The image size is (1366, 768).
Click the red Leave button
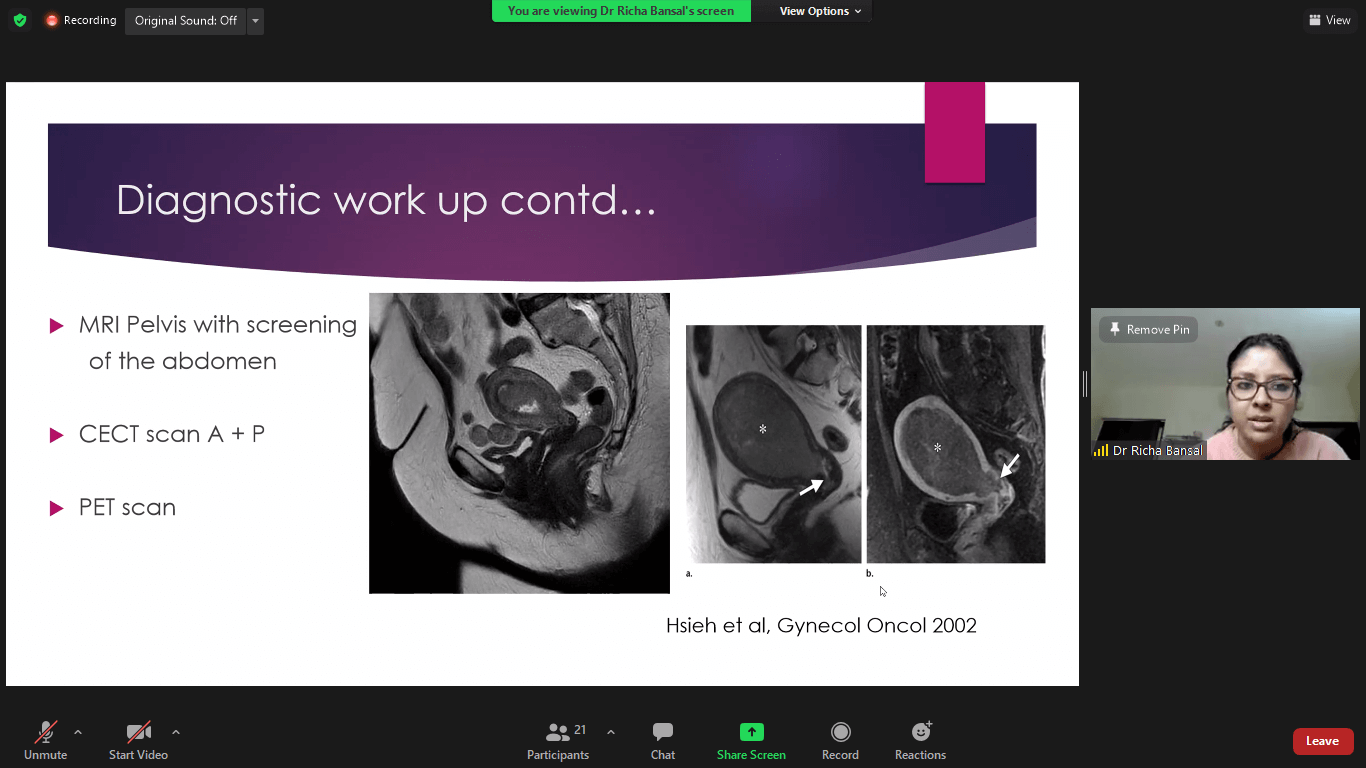[x=1322, y=741]
